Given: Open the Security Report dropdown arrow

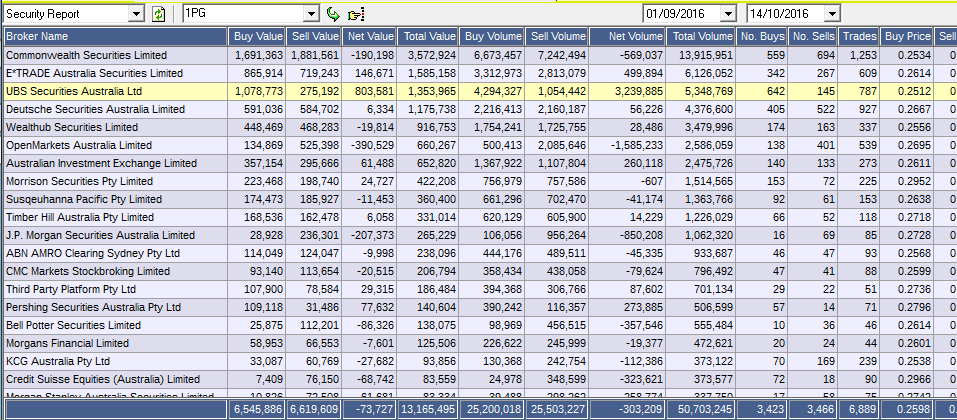Looking at the screenshot, I should (x=137, y=13).
